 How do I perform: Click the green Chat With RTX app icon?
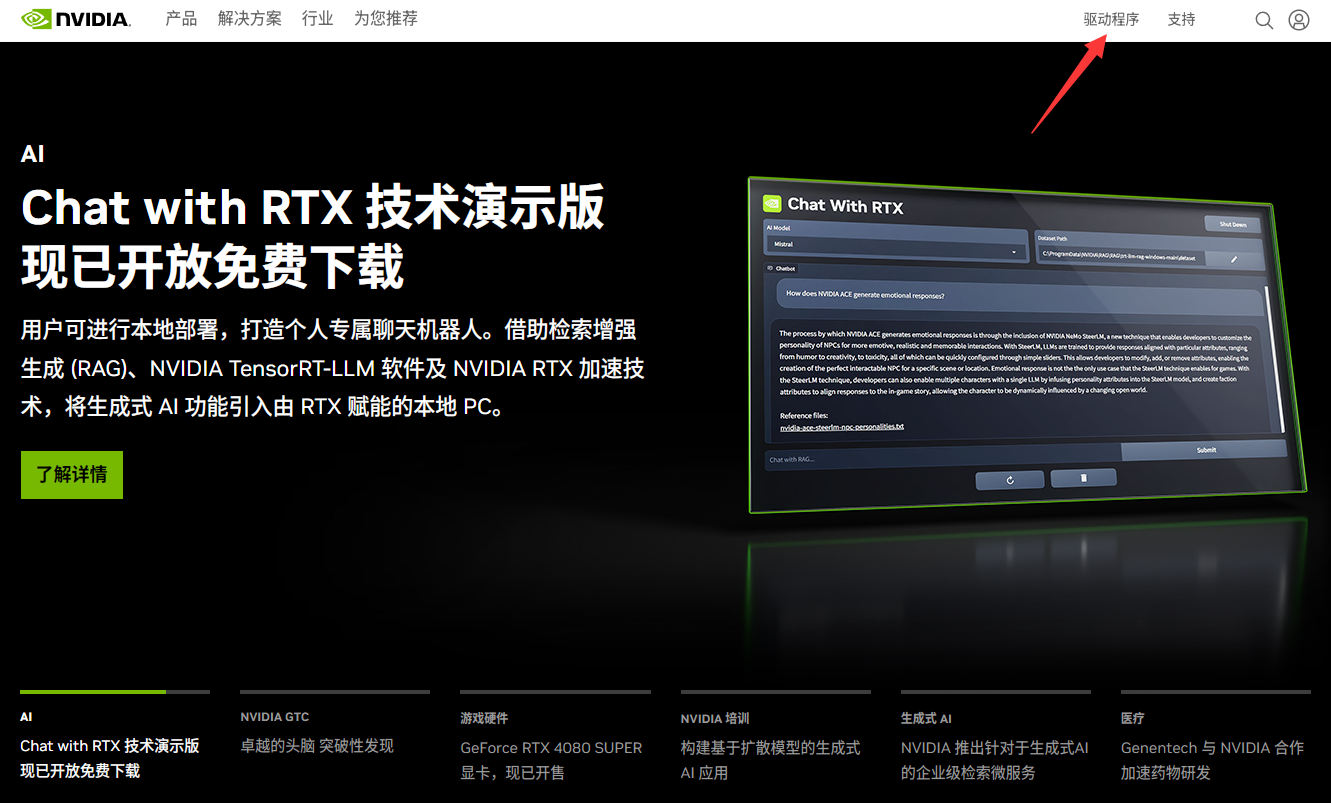coord(772,203)
